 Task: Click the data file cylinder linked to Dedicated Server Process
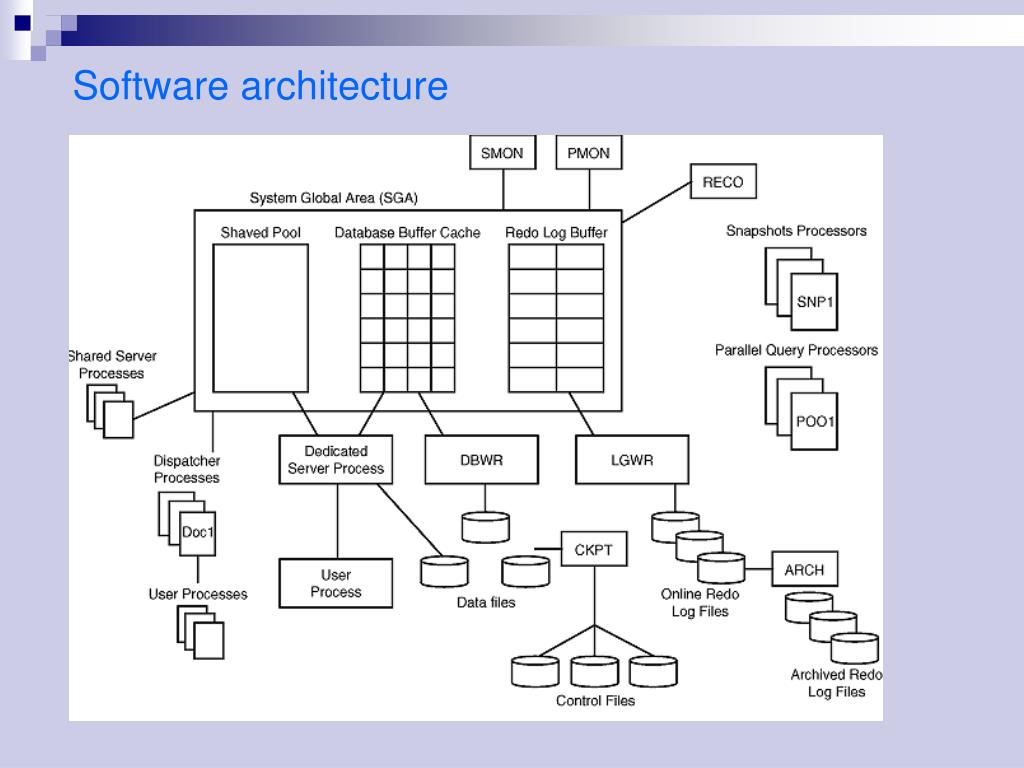(x=445, y=571)
